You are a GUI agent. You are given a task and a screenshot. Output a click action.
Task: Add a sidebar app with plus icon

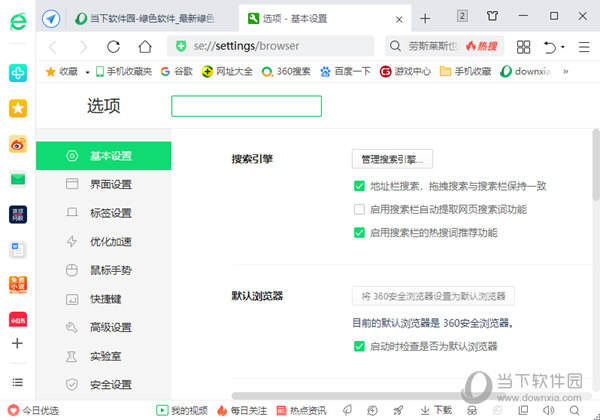click(x=17, y=343)
